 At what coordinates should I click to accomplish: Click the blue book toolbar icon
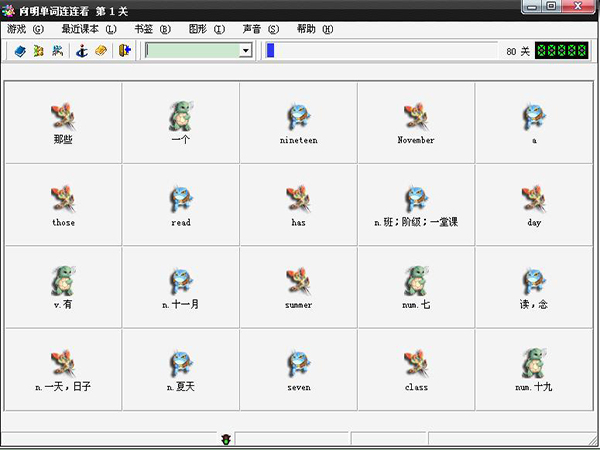(x=20, y=51)
